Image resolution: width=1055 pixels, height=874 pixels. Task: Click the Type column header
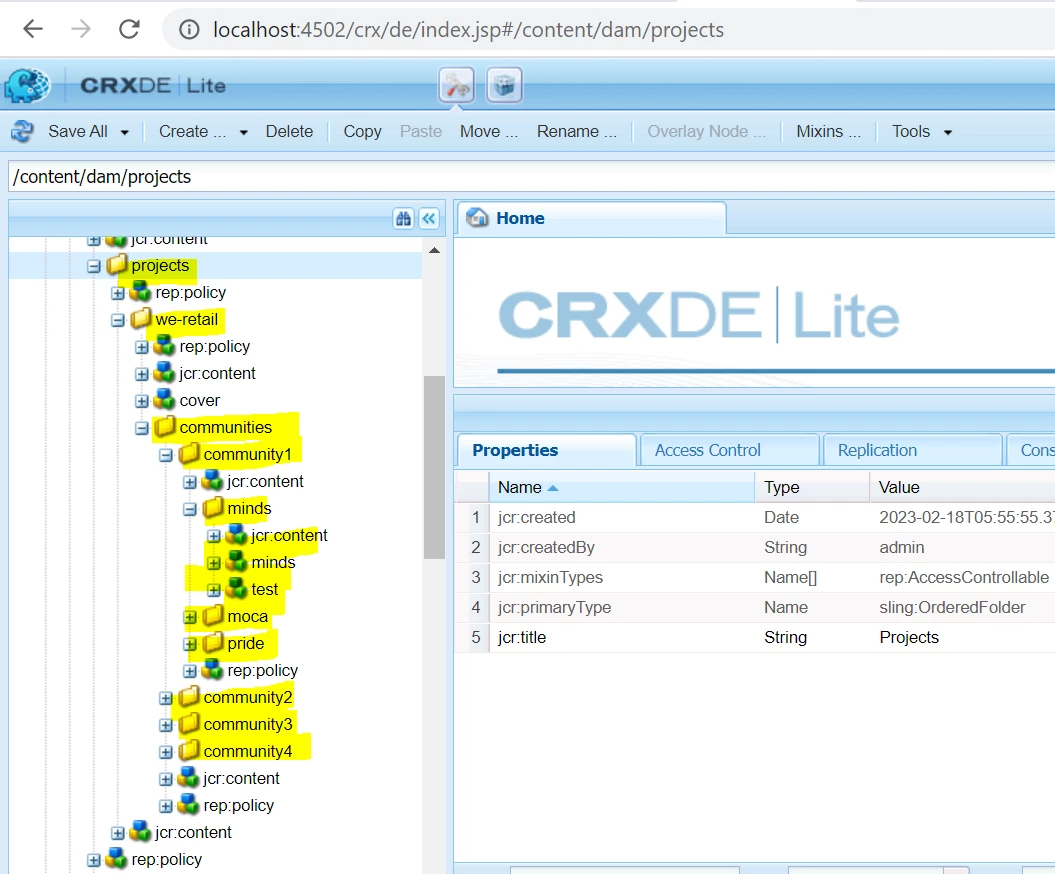(813, 487)
